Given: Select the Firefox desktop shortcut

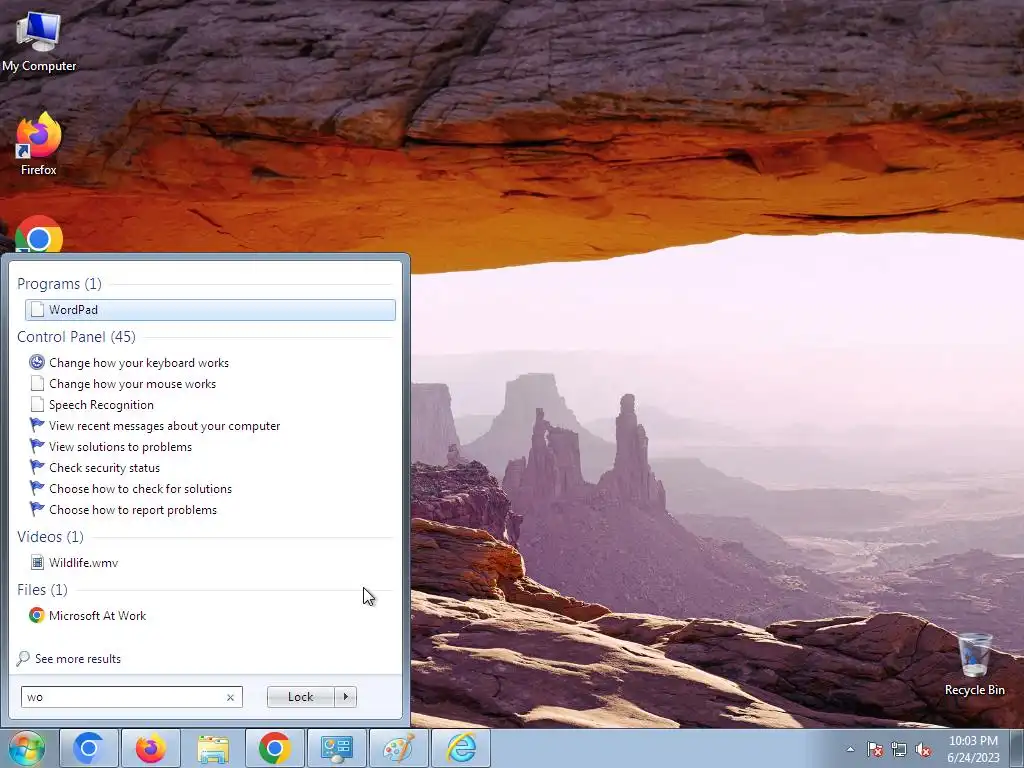Looking at the screenshot, I should click(39, 144).
